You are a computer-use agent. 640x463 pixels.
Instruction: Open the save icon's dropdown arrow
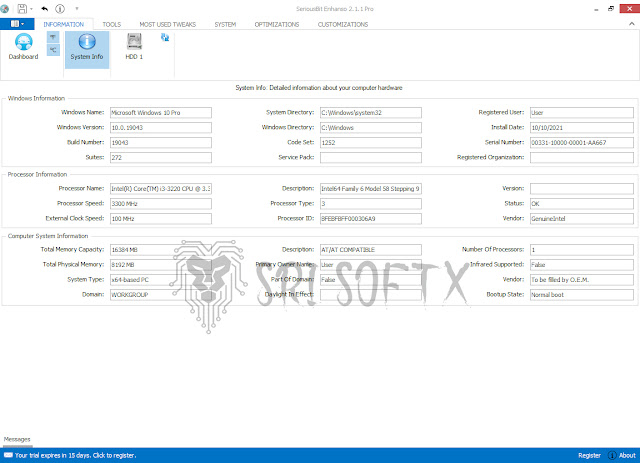click(31, 9)
